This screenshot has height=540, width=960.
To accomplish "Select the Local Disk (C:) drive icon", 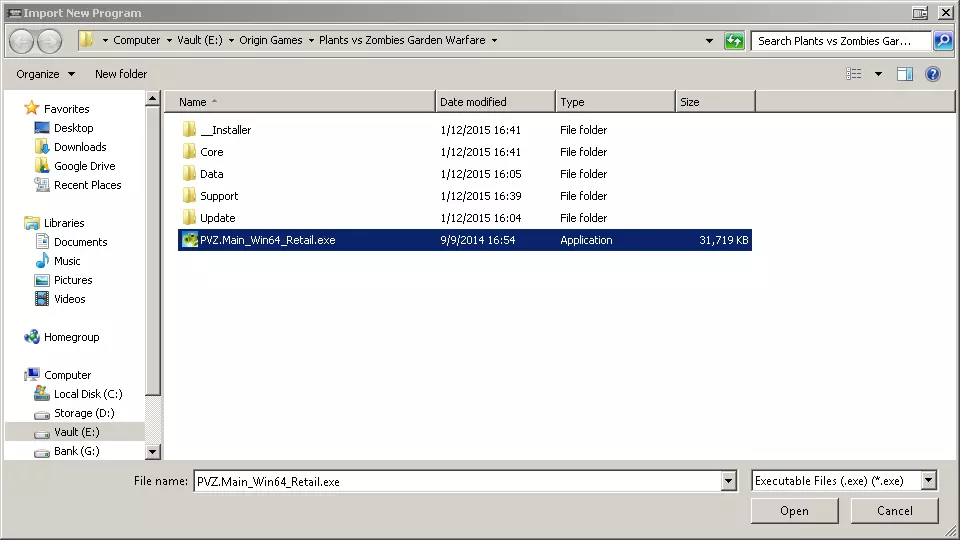I will [x=42, y=394].
